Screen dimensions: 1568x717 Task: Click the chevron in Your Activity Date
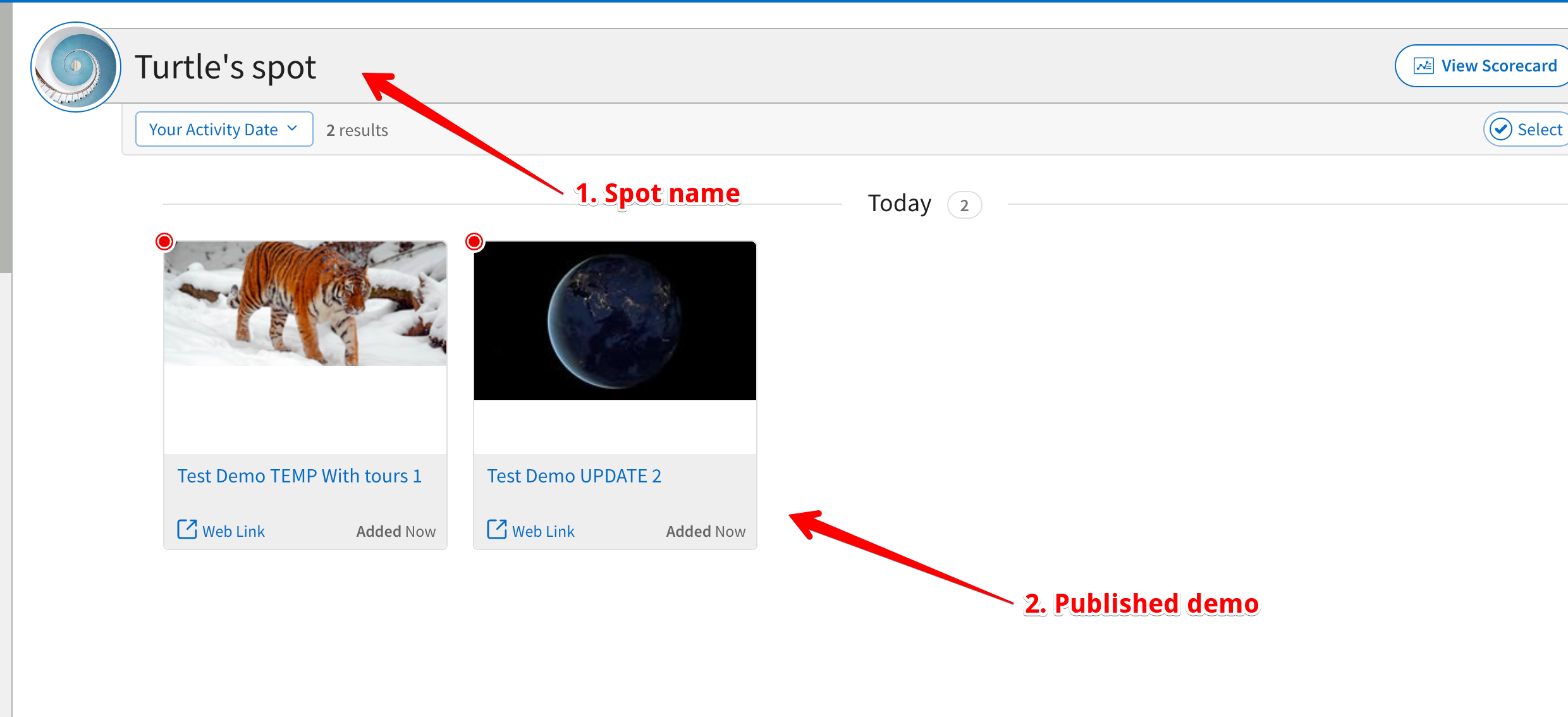coord(292,128)
